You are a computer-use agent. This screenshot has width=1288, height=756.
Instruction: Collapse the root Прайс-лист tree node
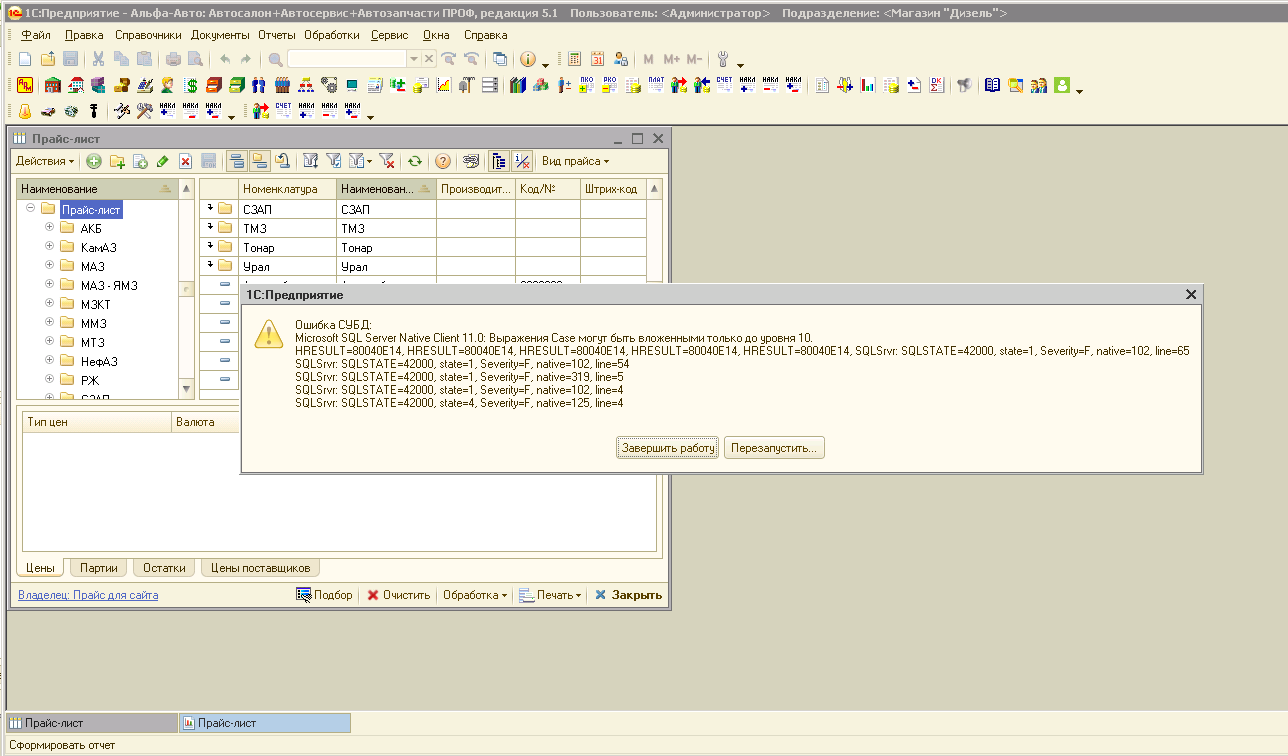30,209
